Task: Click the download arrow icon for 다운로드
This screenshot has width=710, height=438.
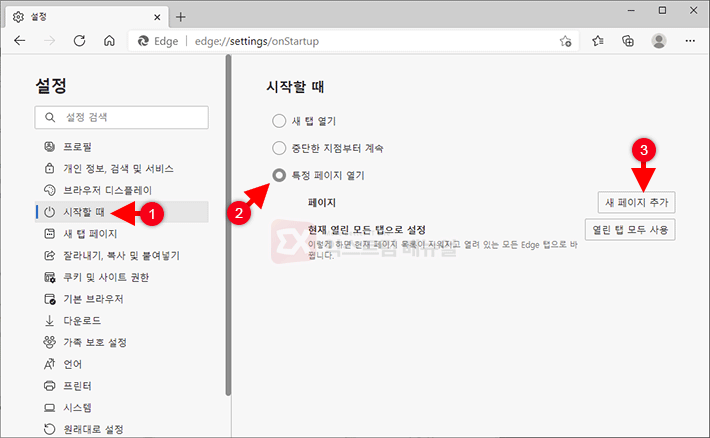Action: [x=49, y=321]
